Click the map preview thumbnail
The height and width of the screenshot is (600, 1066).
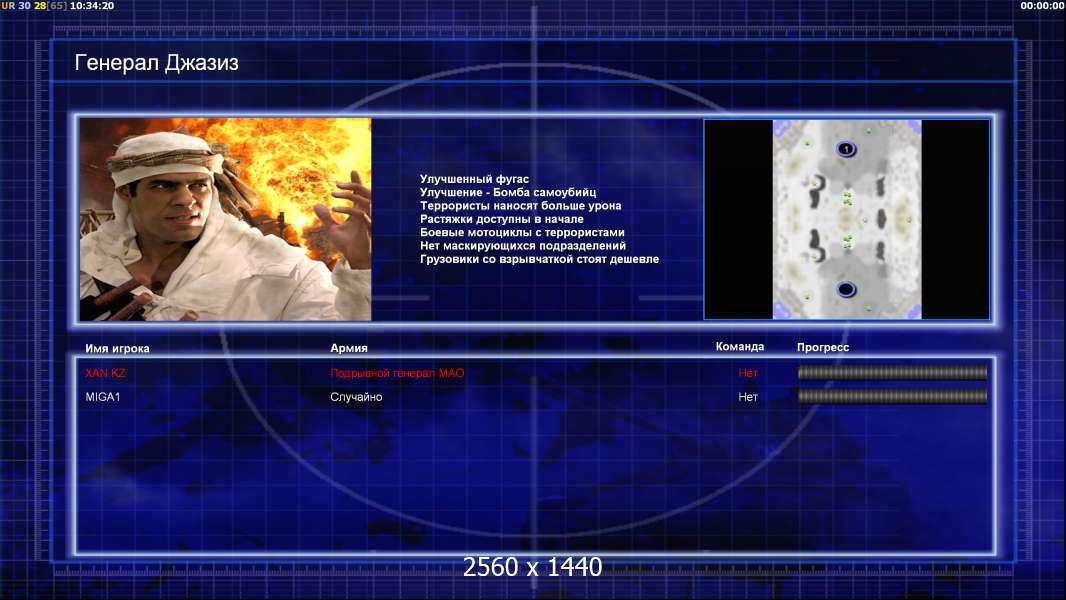846,219
